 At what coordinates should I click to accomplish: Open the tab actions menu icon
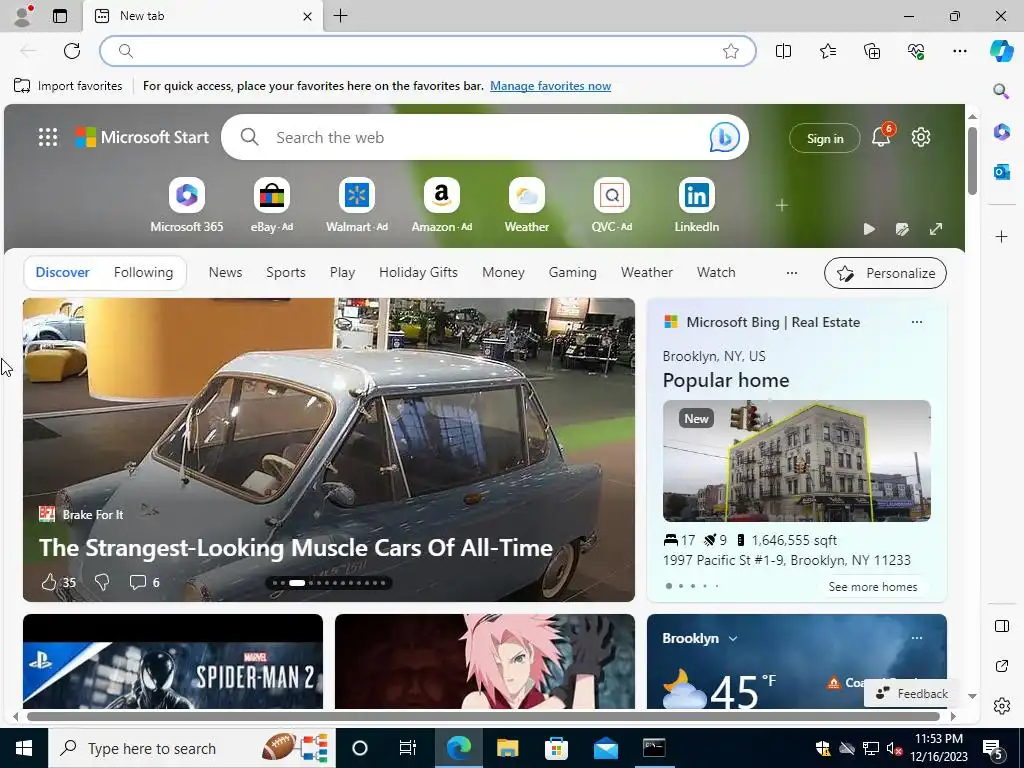[x=60, y=16]
